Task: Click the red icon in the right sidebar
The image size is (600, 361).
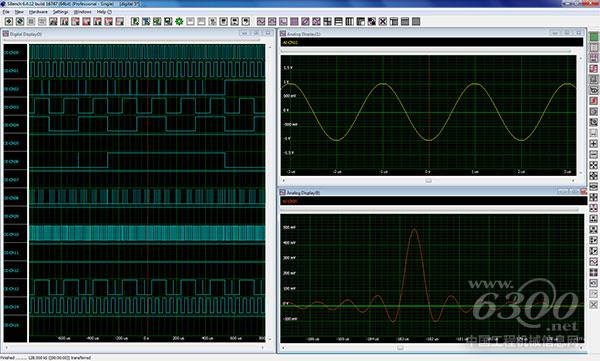Action: click(593, 101)
